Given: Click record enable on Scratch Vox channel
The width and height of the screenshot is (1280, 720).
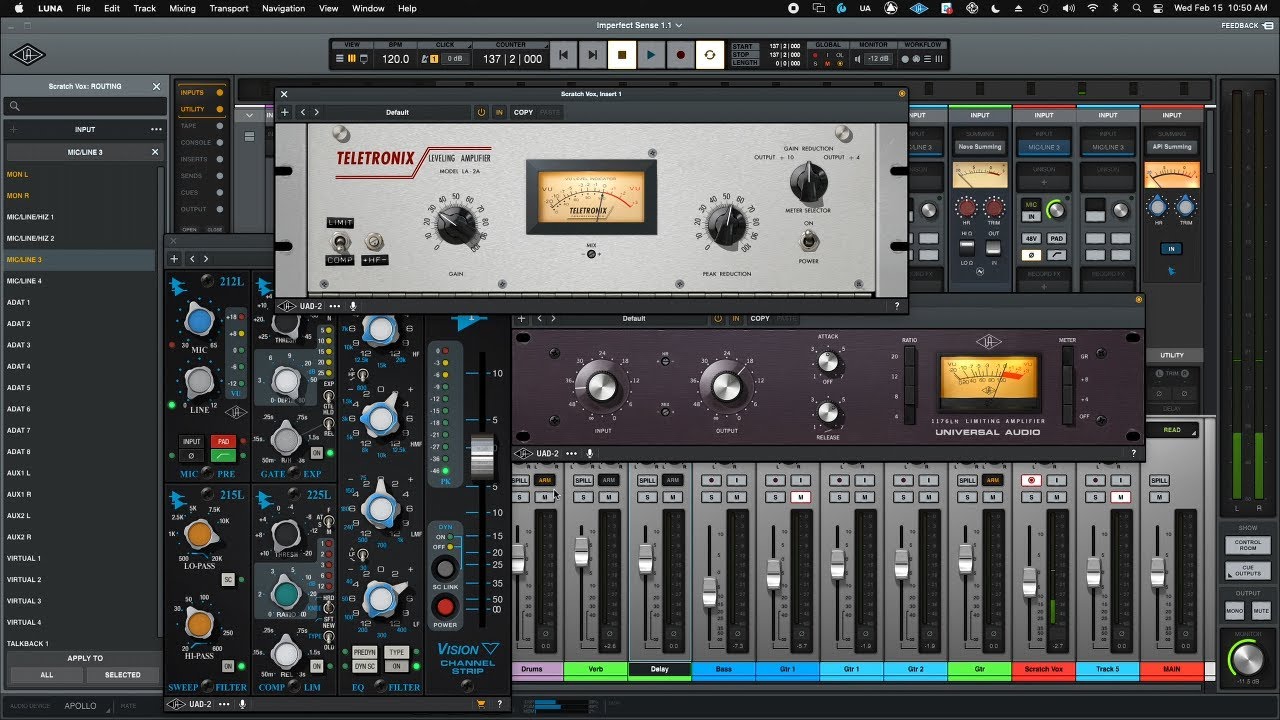Looking at the screenshot, I should 1031,480.
